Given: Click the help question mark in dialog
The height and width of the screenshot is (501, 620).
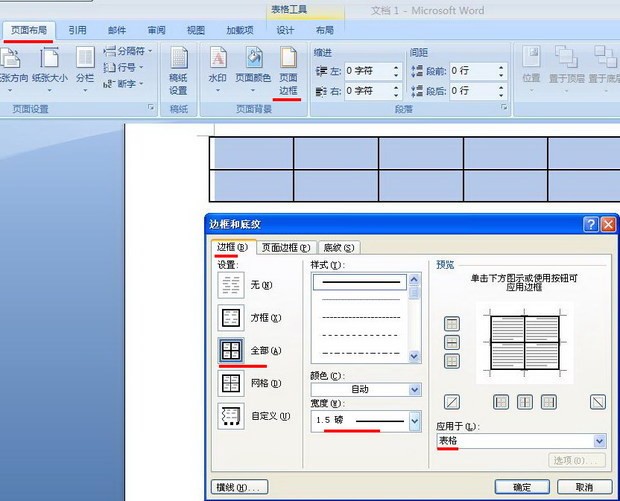Looking at the screenshot, I should coord(591,225).
